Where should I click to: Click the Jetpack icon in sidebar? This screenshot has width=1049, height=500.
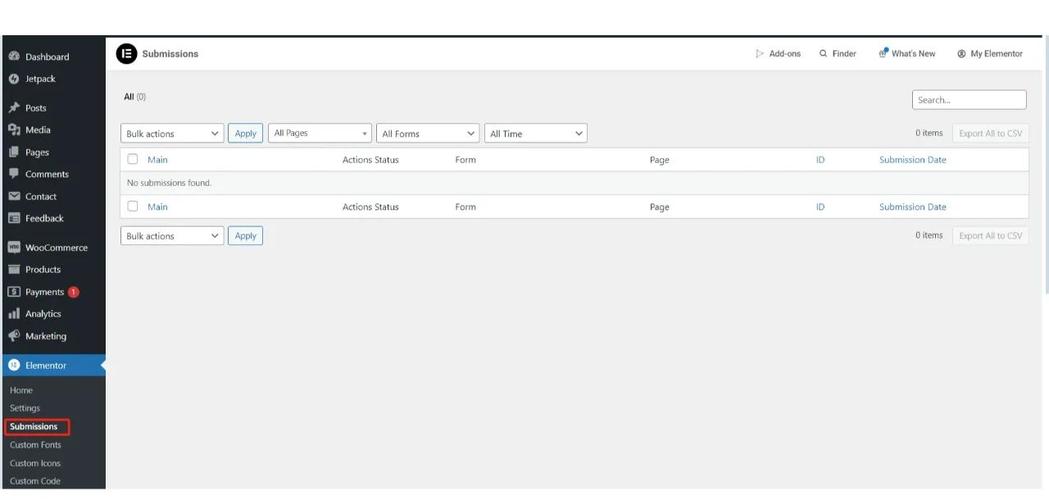pos(14,79)
